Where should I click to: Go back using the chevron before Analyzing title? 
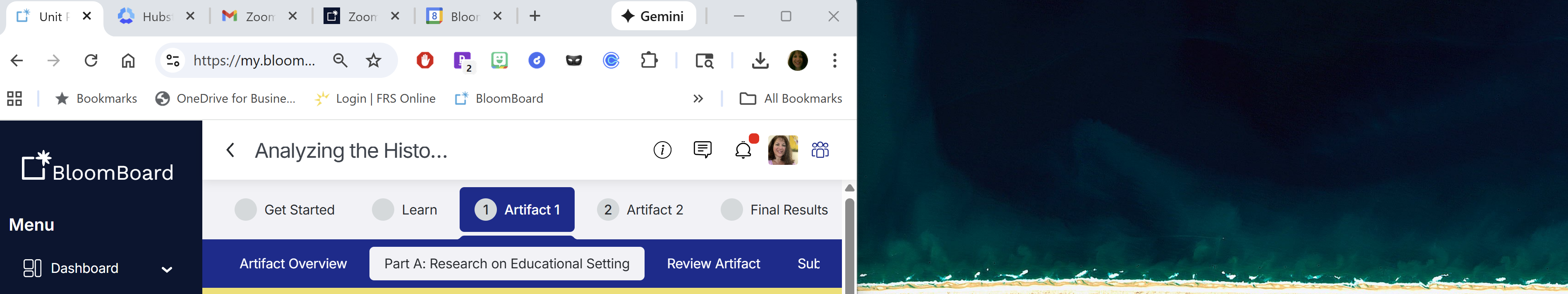(x=230, y=150)
